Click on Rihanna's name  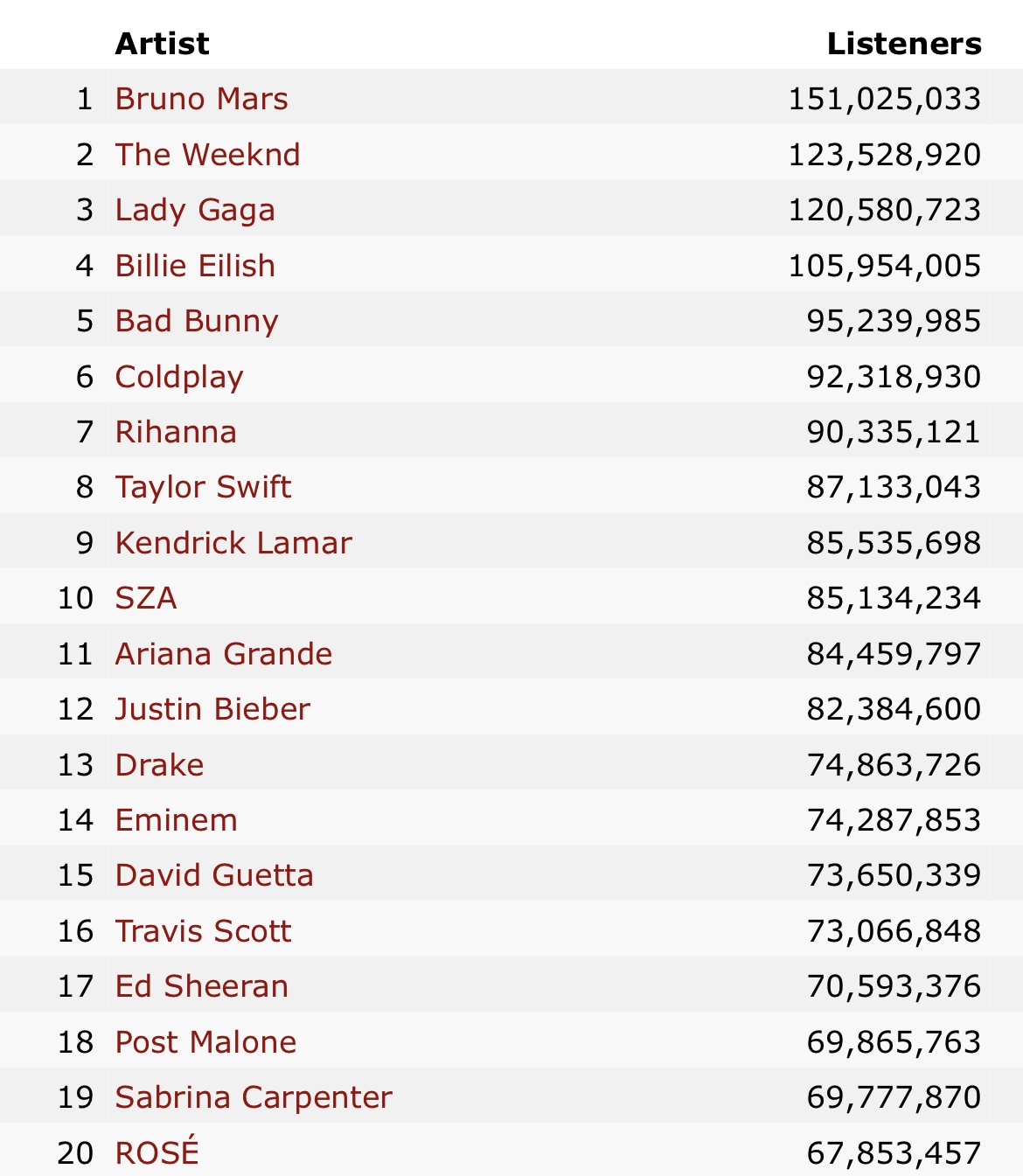pyautogui.click(x=176, y=432)
